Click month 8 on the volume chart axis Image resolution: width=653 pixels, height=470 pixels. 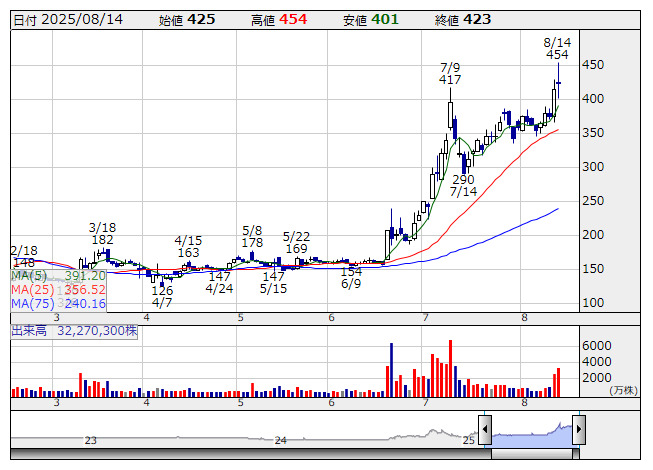point(524,403)
